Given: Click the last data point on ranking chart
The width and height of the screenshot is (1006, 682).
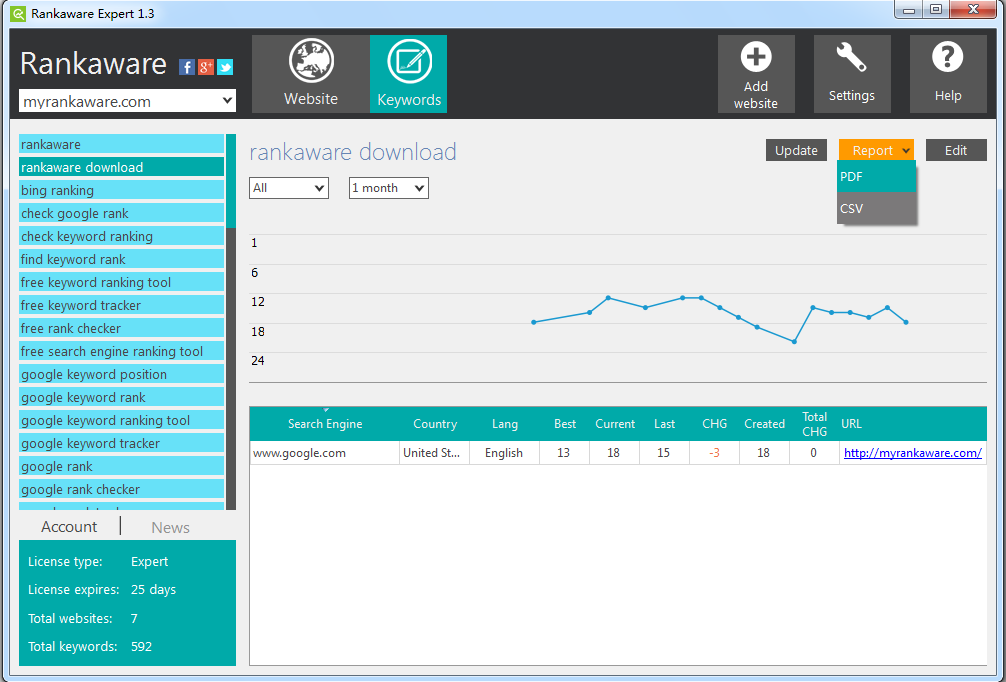Looking at the screenshot, I should pos(906,322).
